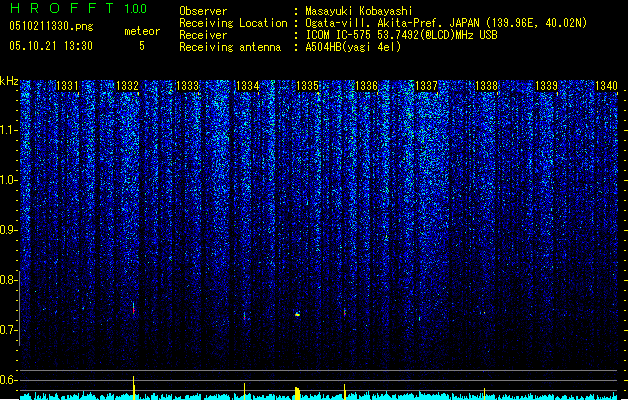629x400 pixels.
Task: Click the red meteor echo near 1332
Action: click(x=134, y=308)
